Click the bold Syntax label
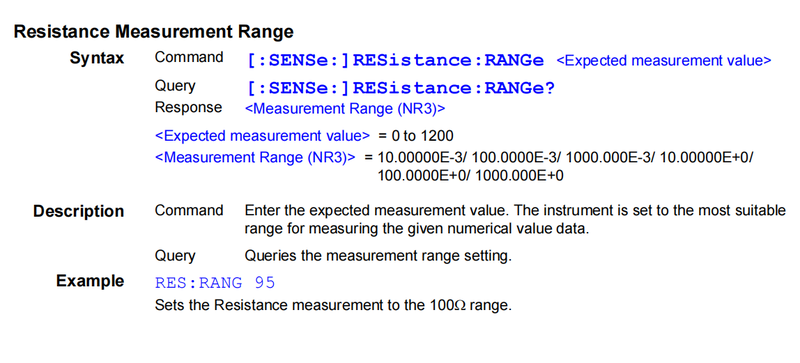The height and width of the screenshot is (363, 800). point(97,58)
